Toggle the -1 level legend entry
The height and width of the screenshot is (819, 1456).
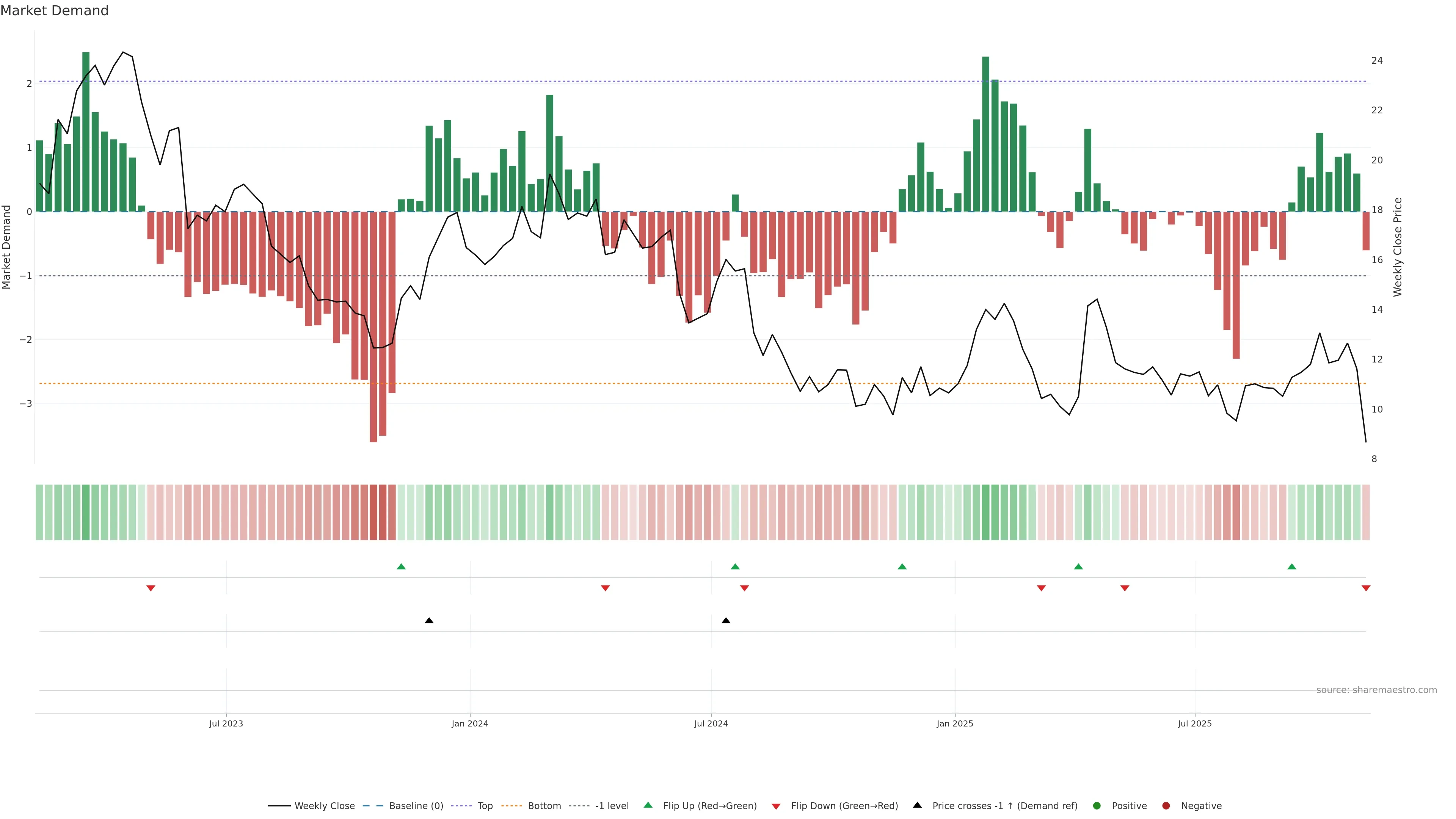click(612, 805)
